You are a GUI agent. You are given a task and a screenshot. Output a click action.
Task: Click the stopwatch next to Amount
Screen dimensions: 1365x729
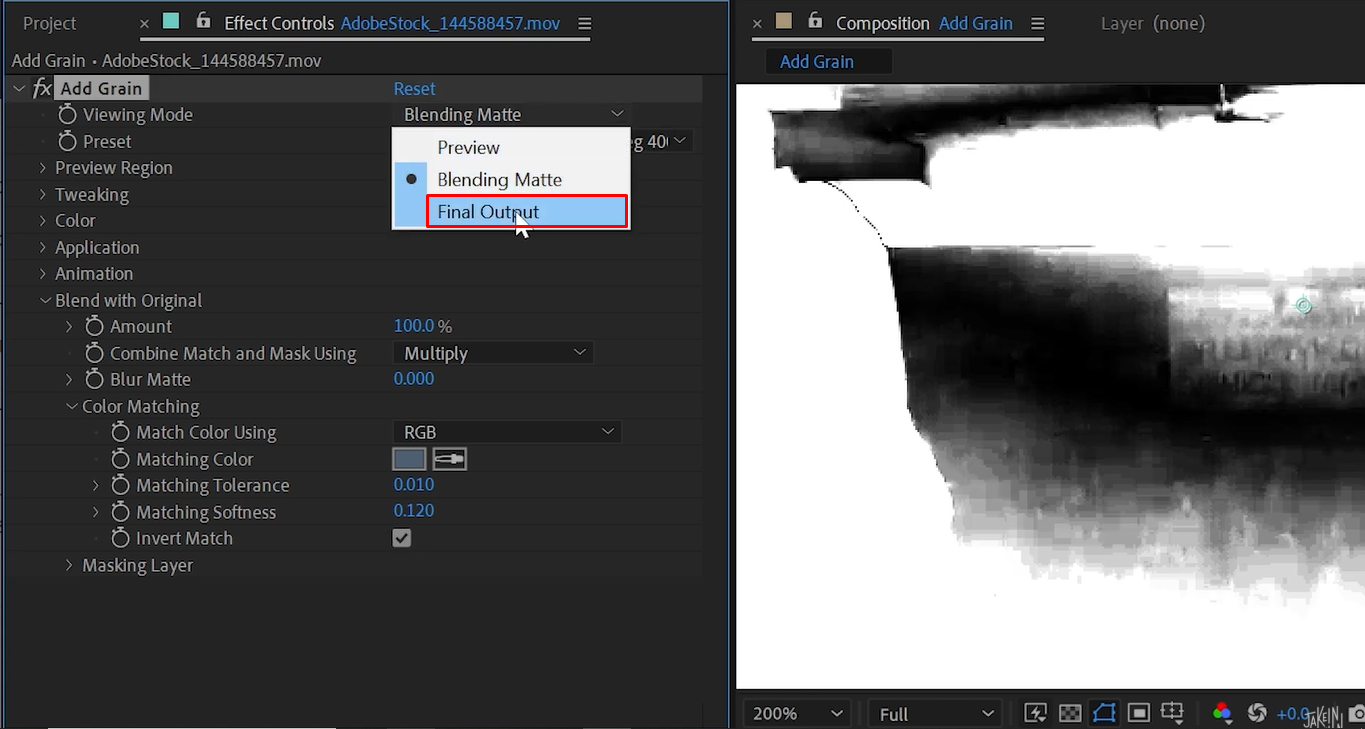pos(94,326)
